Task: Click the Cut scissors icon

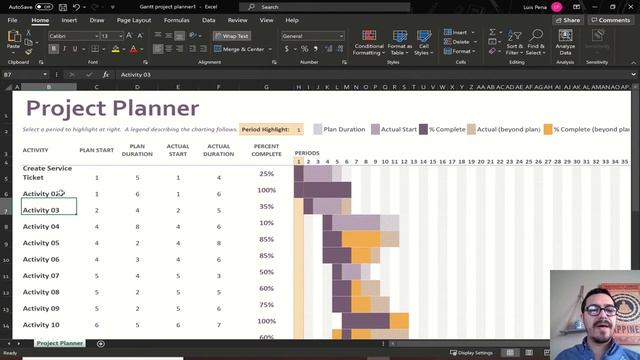Action: (28, 33)
